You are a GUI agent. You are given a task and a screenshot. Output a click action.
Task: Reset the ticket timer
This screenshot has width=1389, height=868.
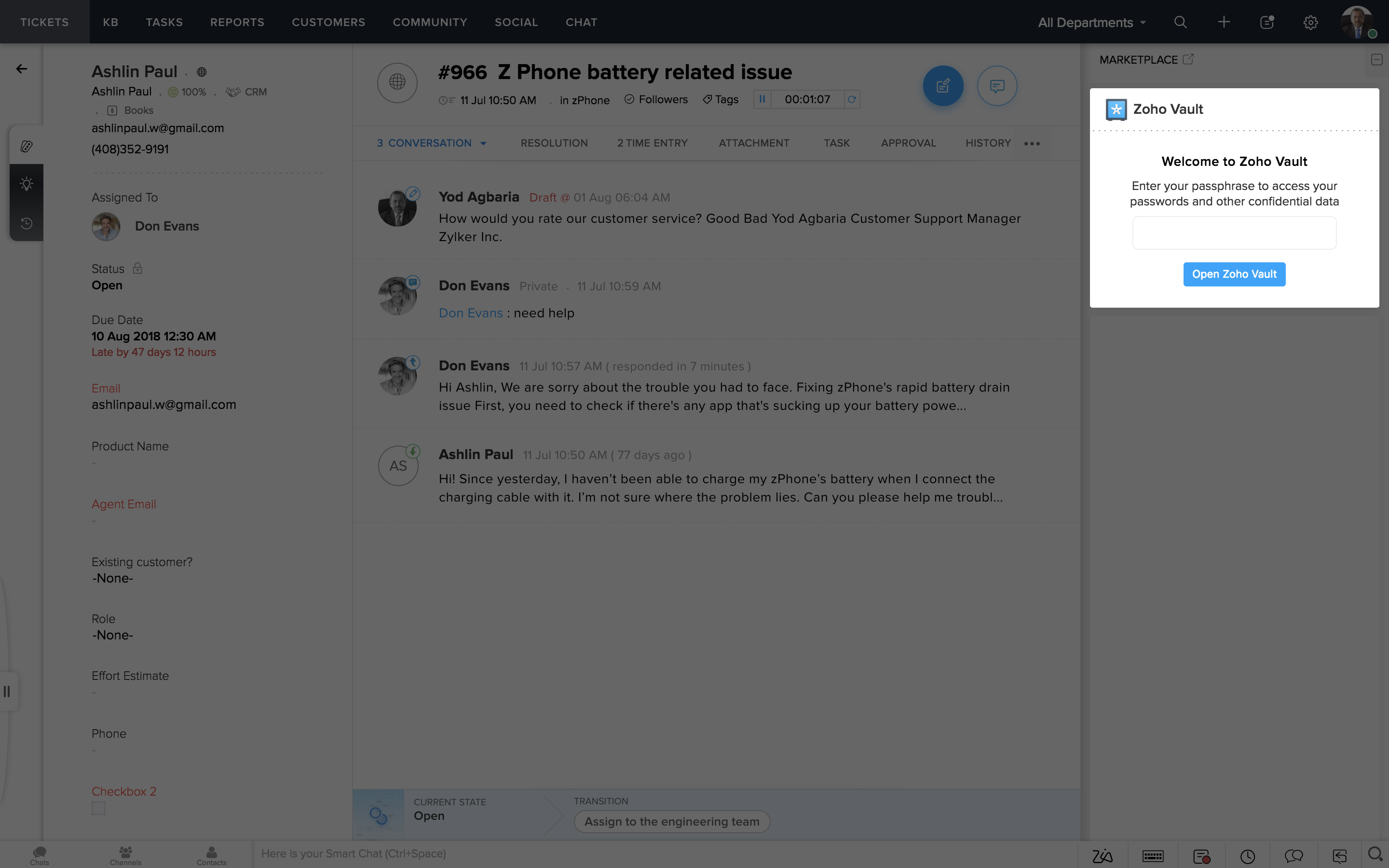click(x=852, y=99)
